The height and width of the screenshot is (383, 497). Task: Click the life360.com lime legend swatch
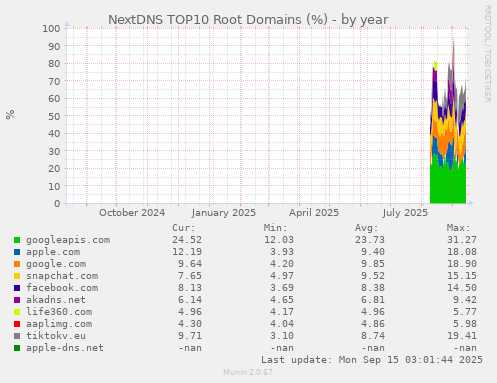(x=17, y=312)
